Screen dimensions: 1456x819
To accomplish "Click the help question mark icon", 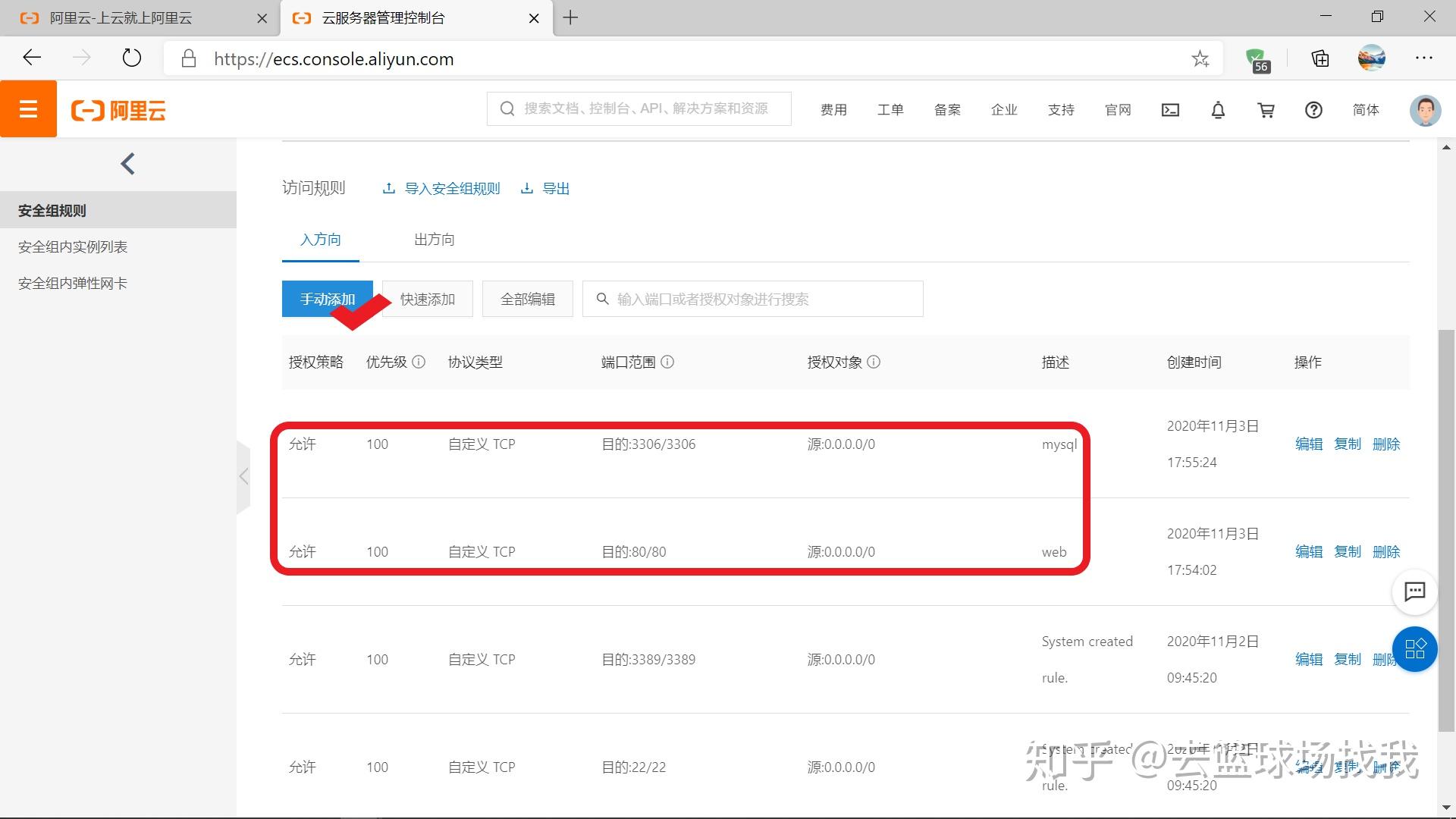I will [x=1313, y=110].
